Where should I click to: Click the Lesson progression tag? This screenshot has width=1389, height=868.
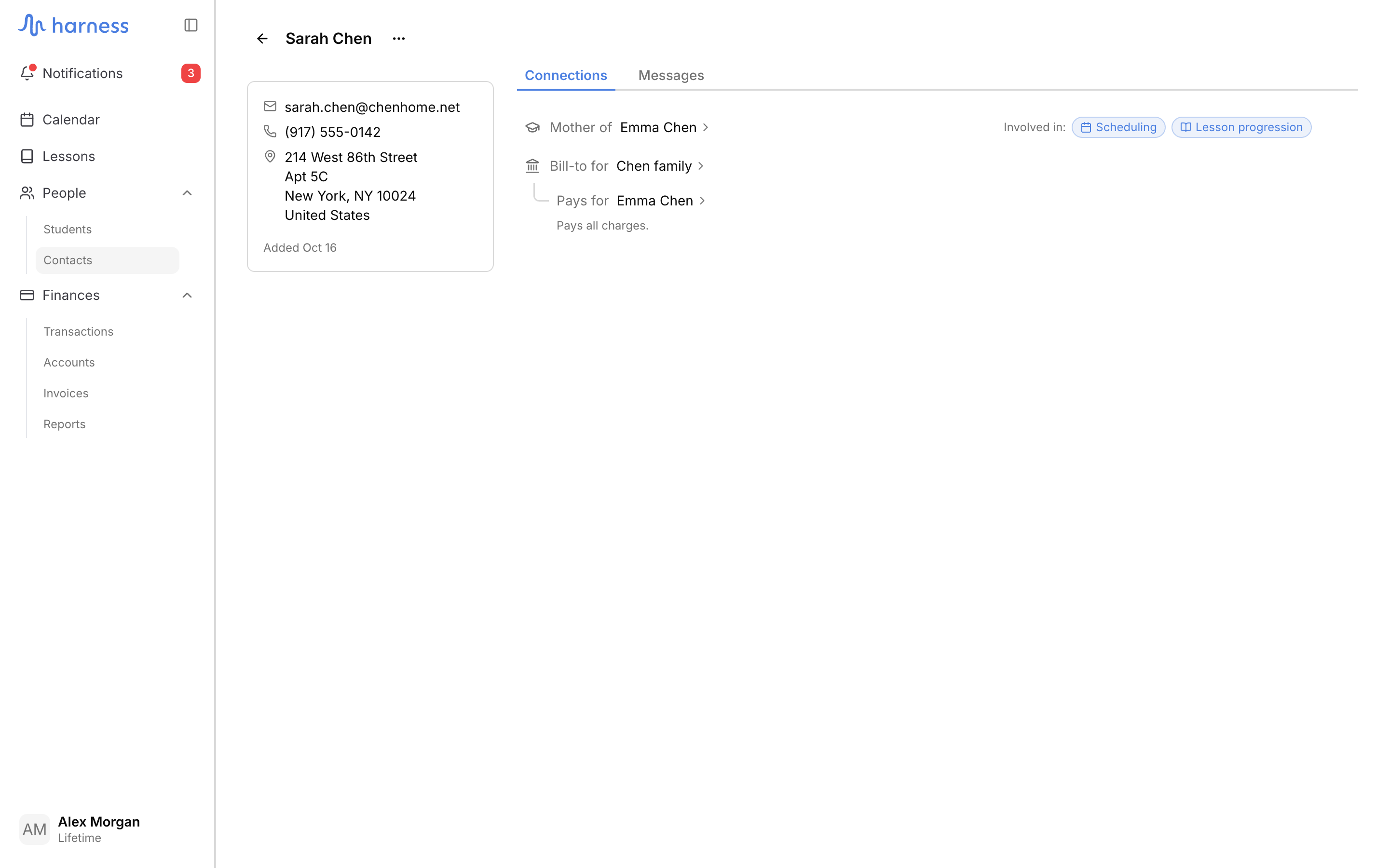[1241, 127]
